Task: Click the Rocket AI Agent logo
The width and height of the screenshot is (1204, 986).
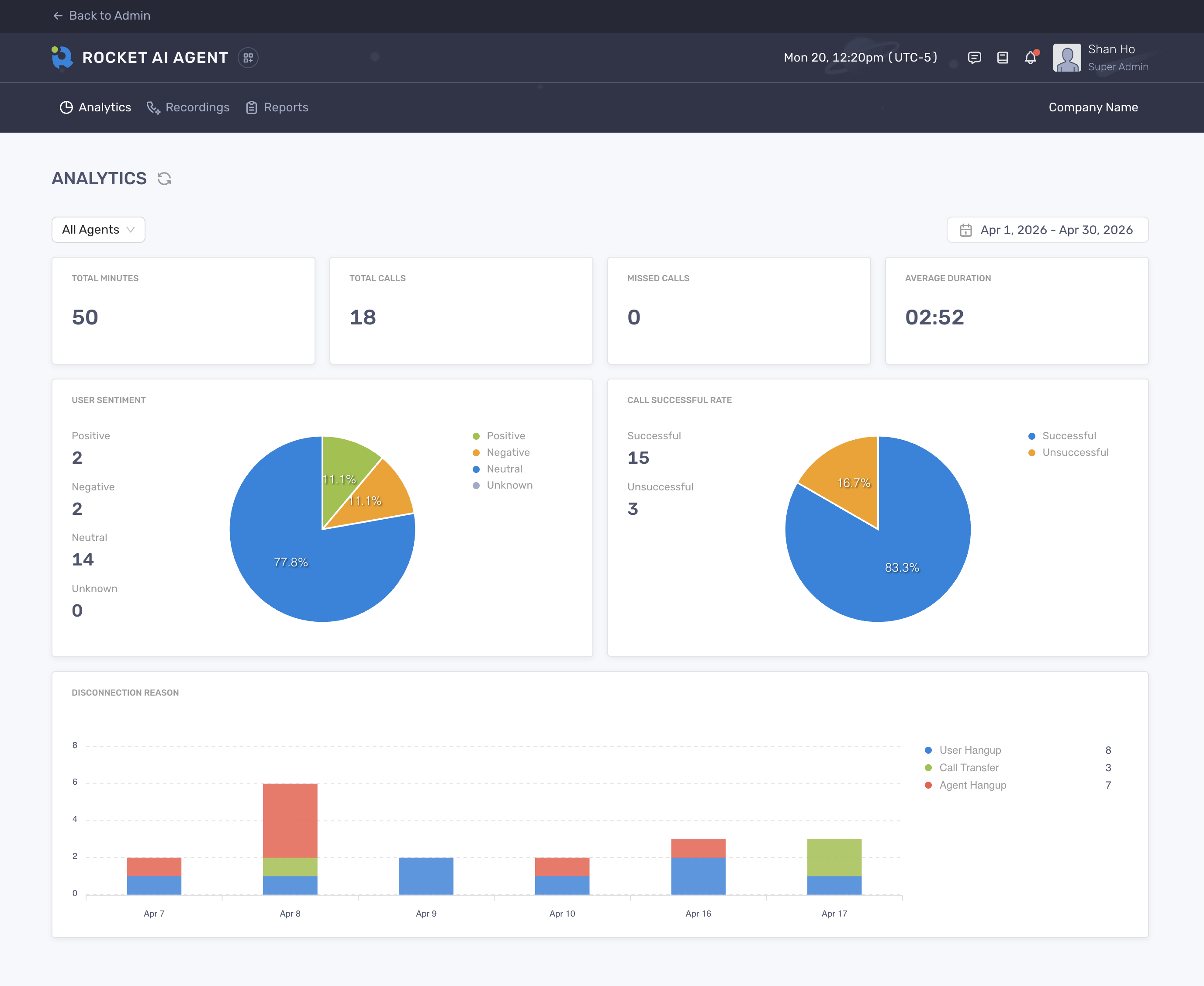Action: tap(62, 57)
